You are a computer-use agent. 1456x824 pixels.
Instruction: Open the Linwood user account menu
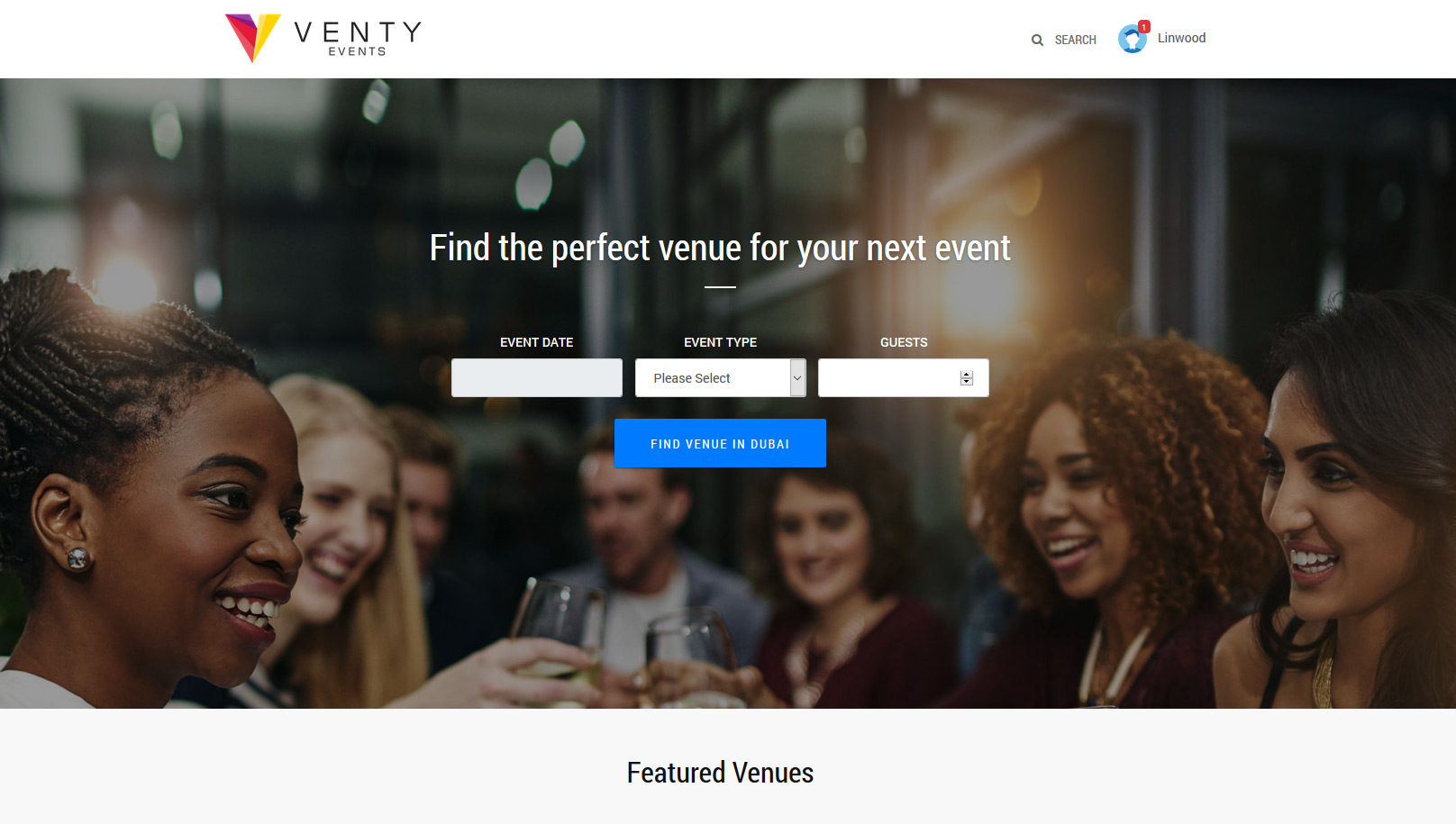[1181, 38]
